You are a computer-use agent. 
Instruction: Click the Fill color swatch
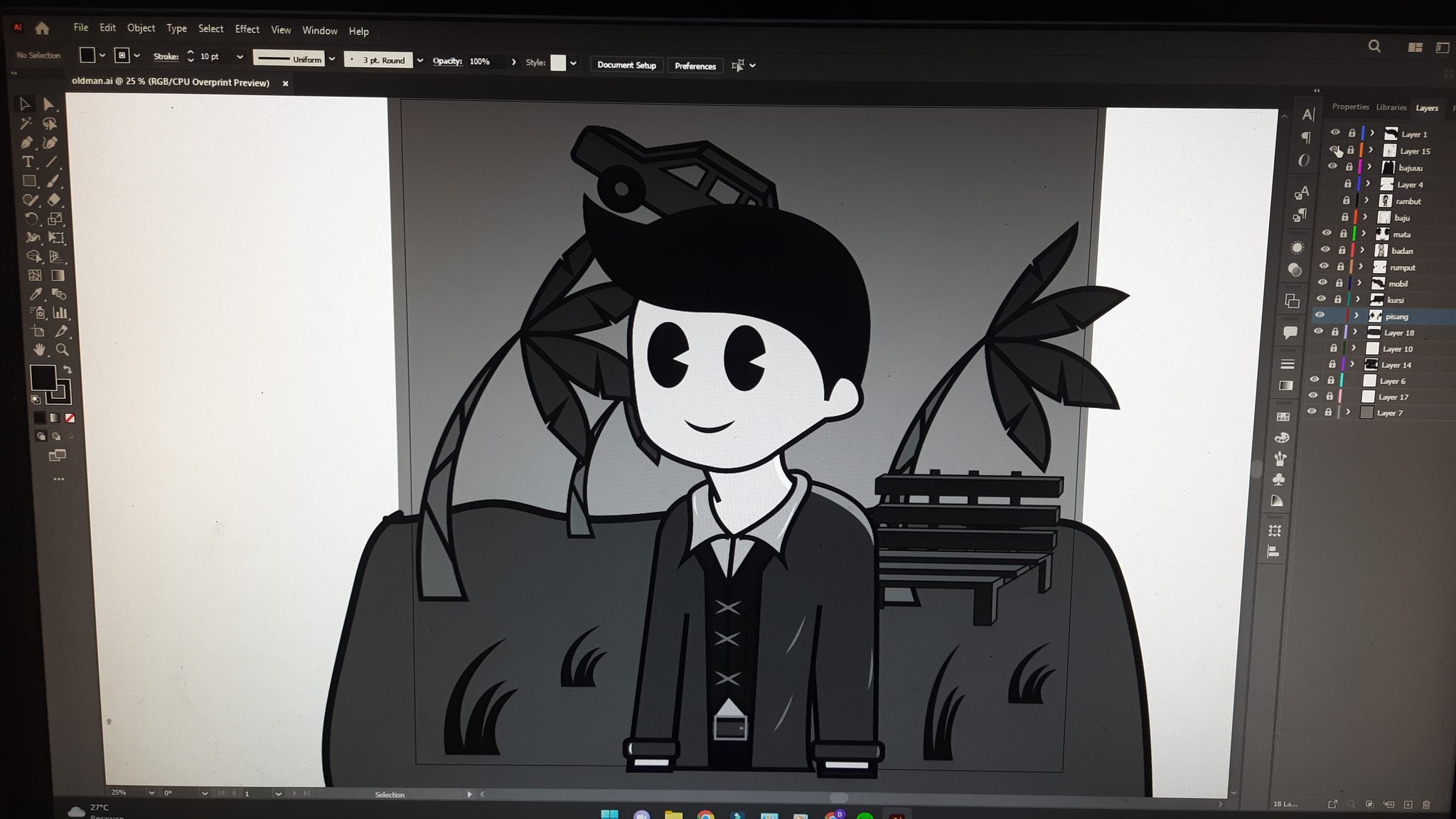42,378
